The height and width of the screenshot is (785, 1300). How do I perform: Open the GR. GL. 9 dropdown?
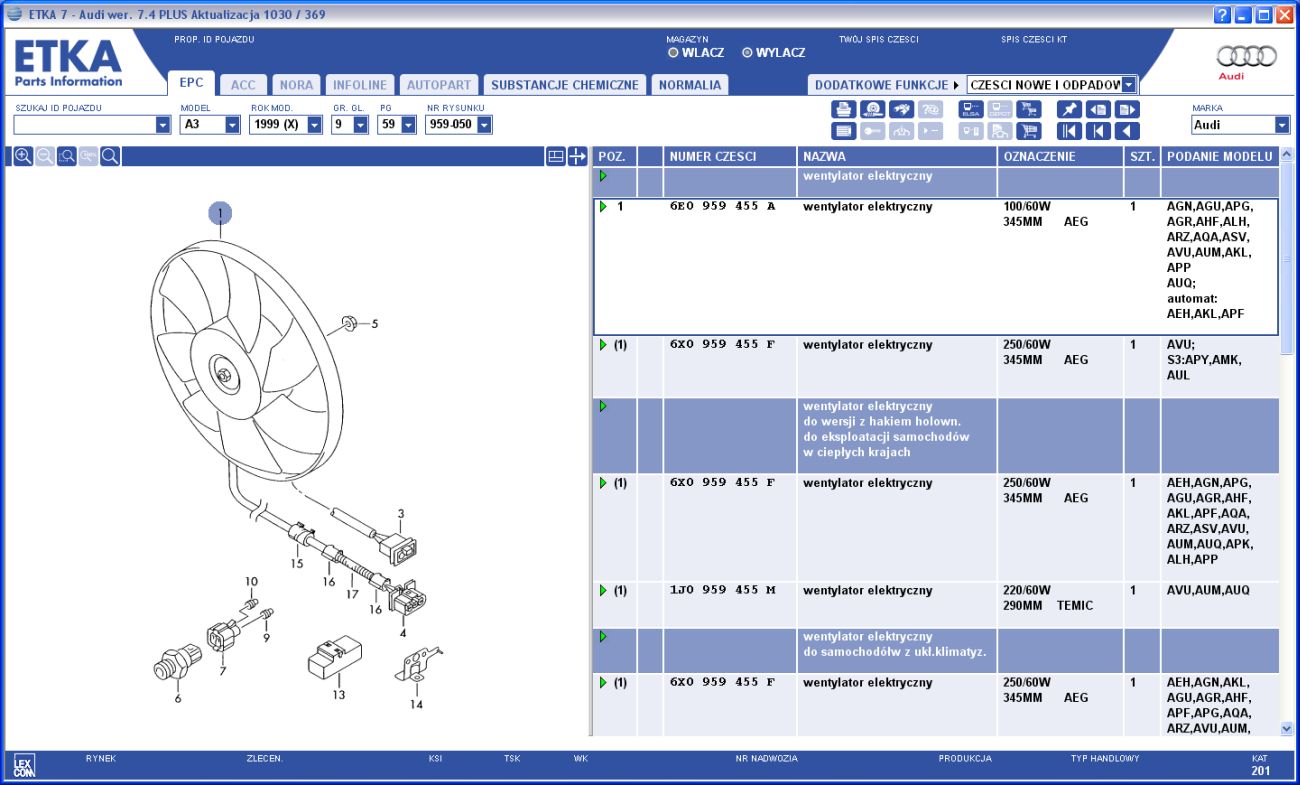[x=361, y=125]
